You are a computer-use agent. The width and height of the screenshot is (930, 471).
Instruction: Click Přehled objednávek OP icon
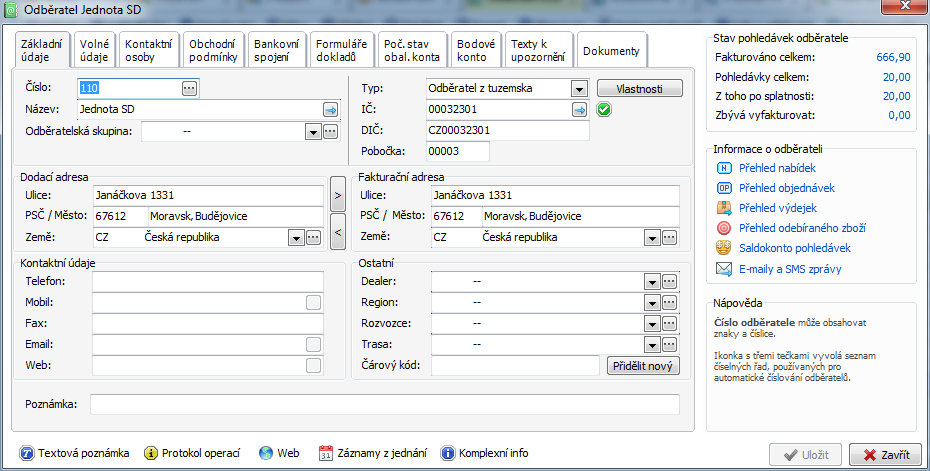pyautogui.click(x=724, y=188)
